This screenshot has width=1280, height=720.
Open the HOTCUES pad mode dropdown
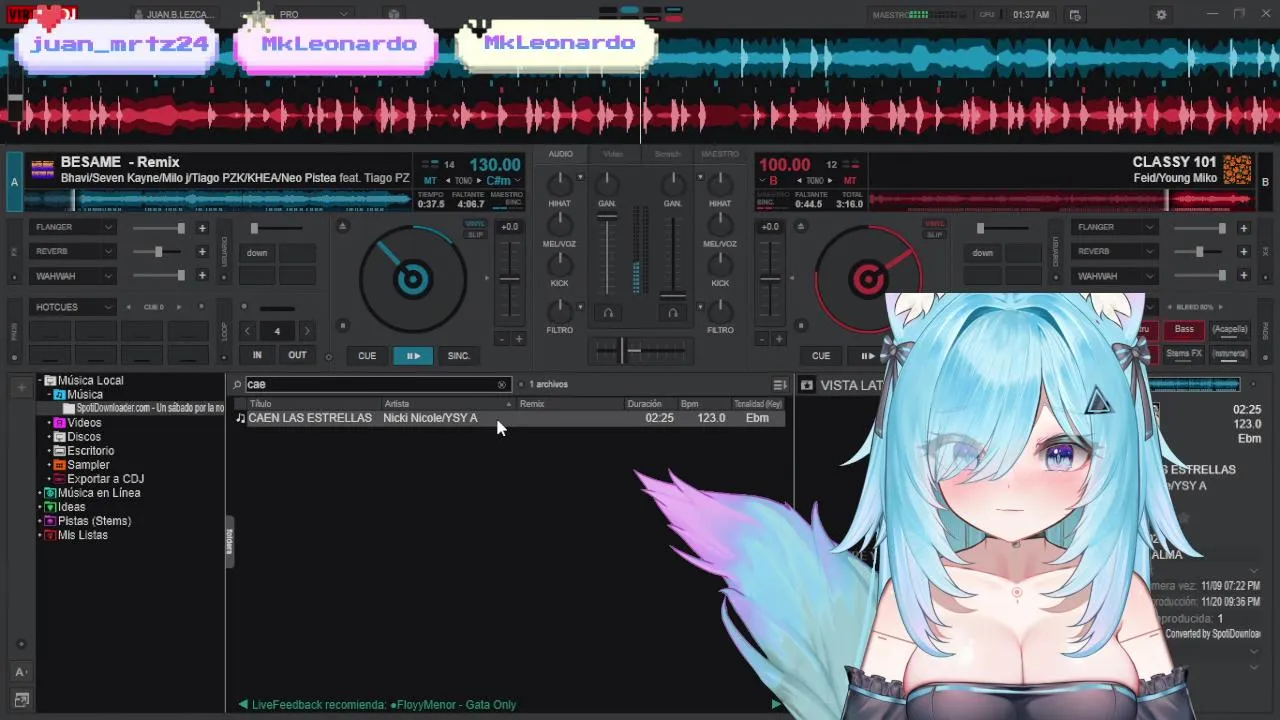[x=74, y=307]
